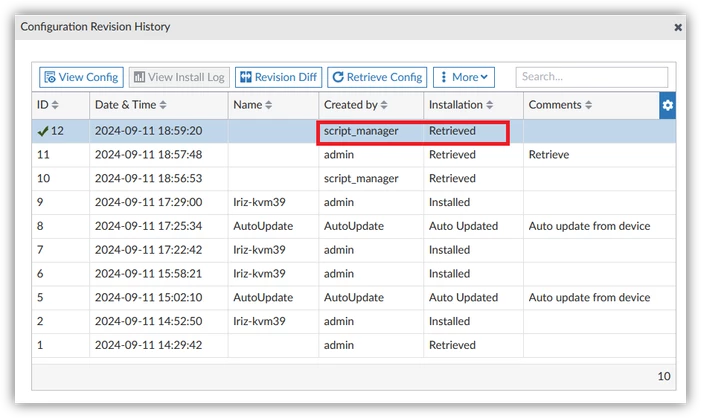This screenshot has height=418, width=701.
Task: Click date 2024-09-11 18:59:20
Action: click(148, 131)
